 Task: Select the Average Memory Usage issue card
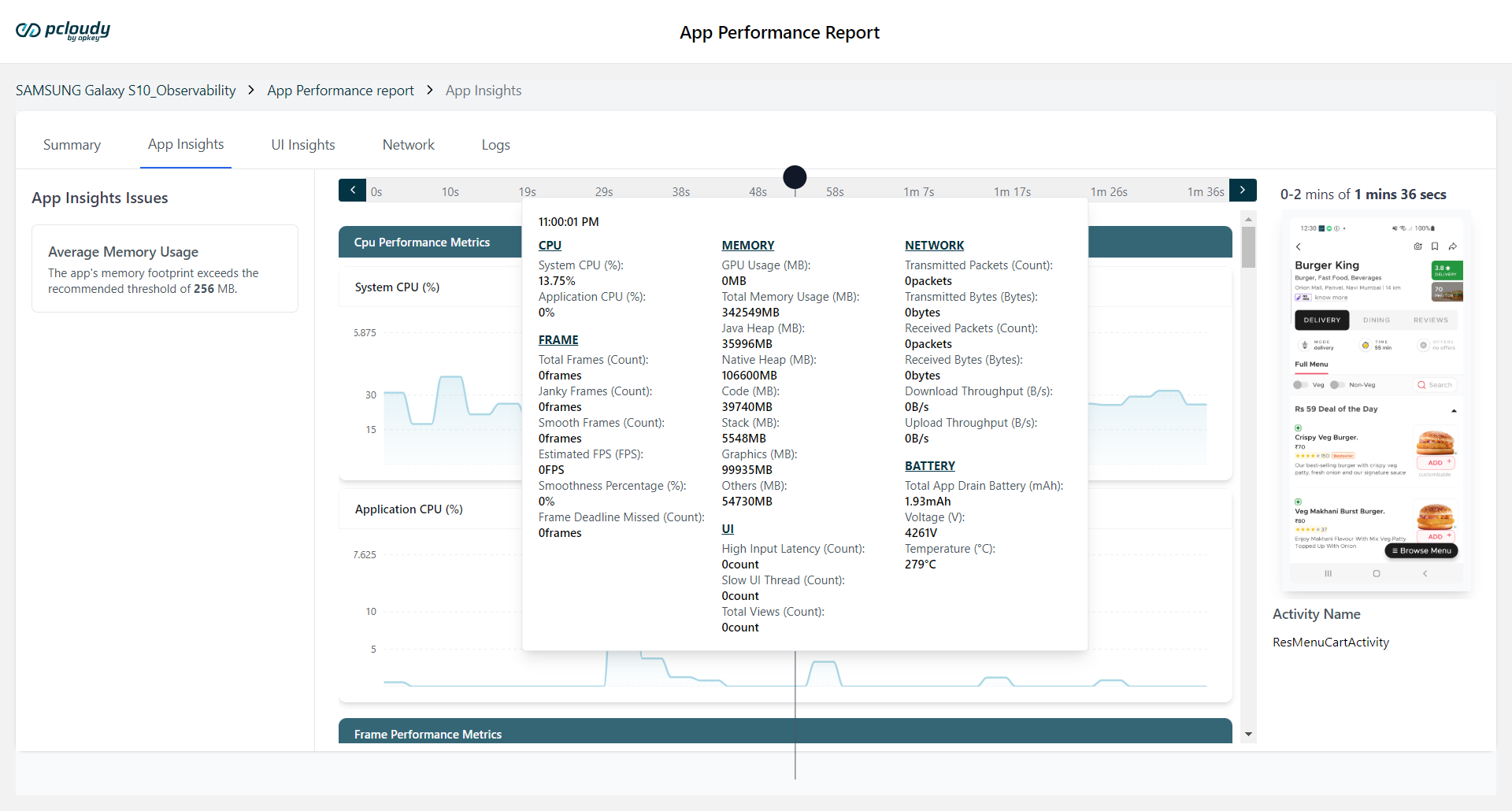tap(165, 268)
